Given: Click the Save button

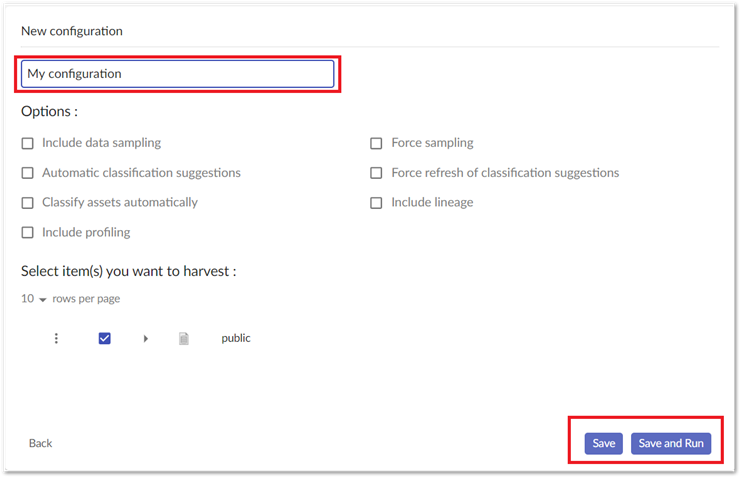Looking at the screenshot, I should click(x=603, y=444).
